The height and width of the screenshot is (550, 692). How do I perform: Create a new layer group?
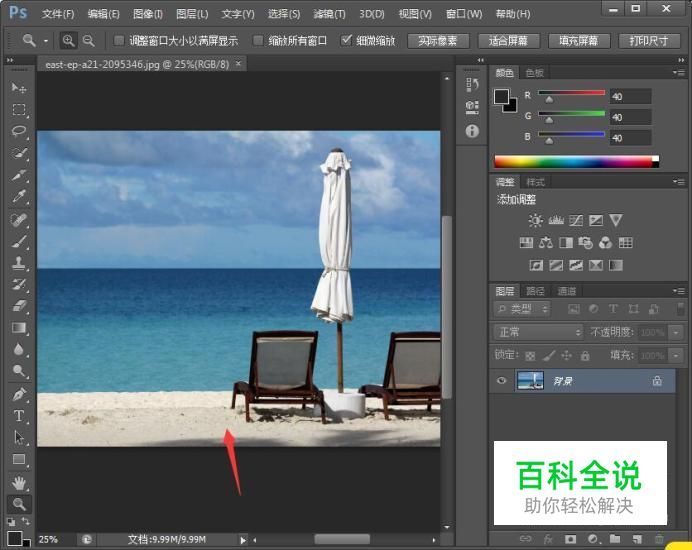[x=615, y=539]
